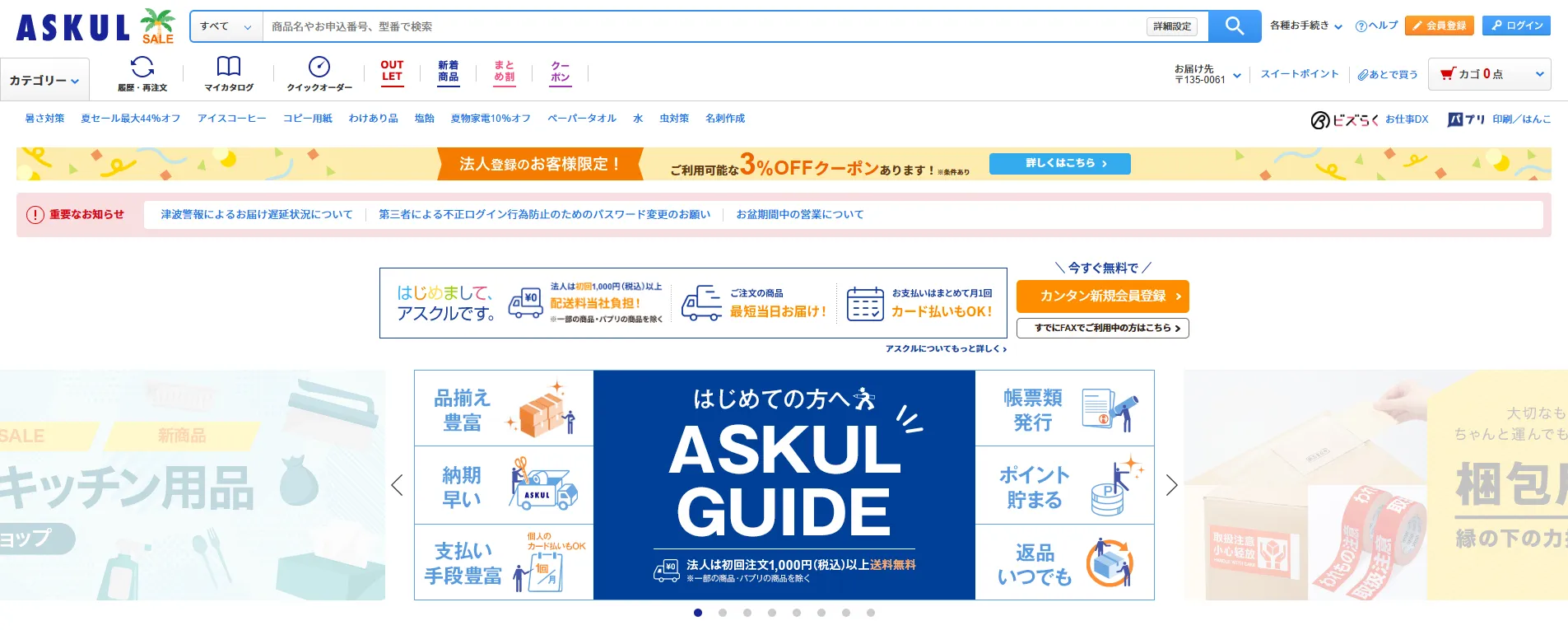The width and height of the screenshot is (1568, 630).
Task: Open tsunami warning delivery delay notice
Action: 257,214
